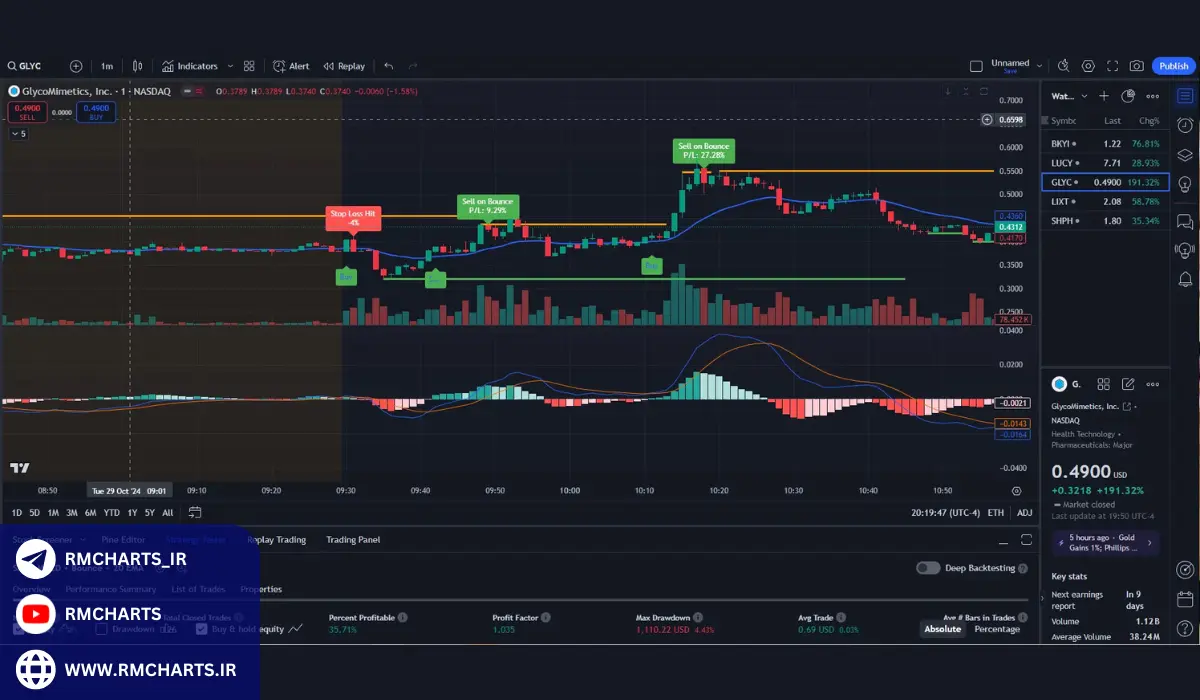The image size is (1200, 700).
Task: Expand the collapsed indicator legend showing 5
Action: coord(19,133)
